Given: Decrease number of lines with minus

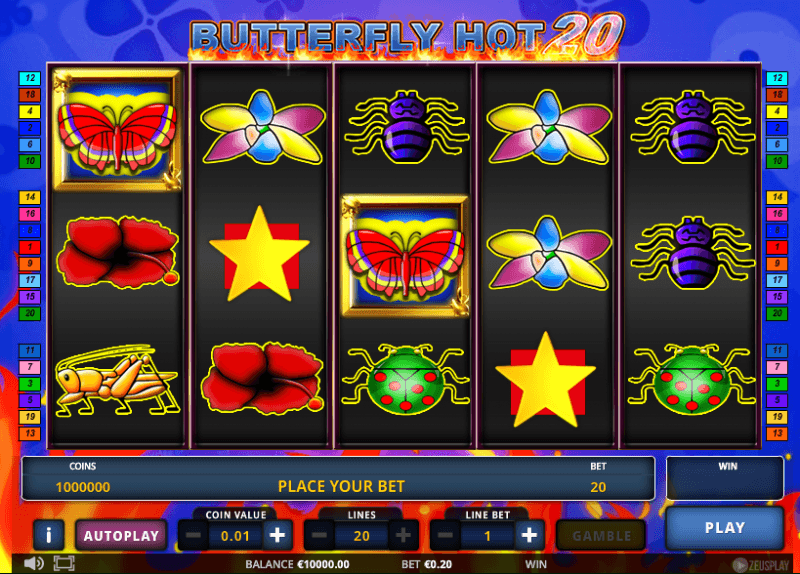Looking at the screenshot, I should (319, 536).
